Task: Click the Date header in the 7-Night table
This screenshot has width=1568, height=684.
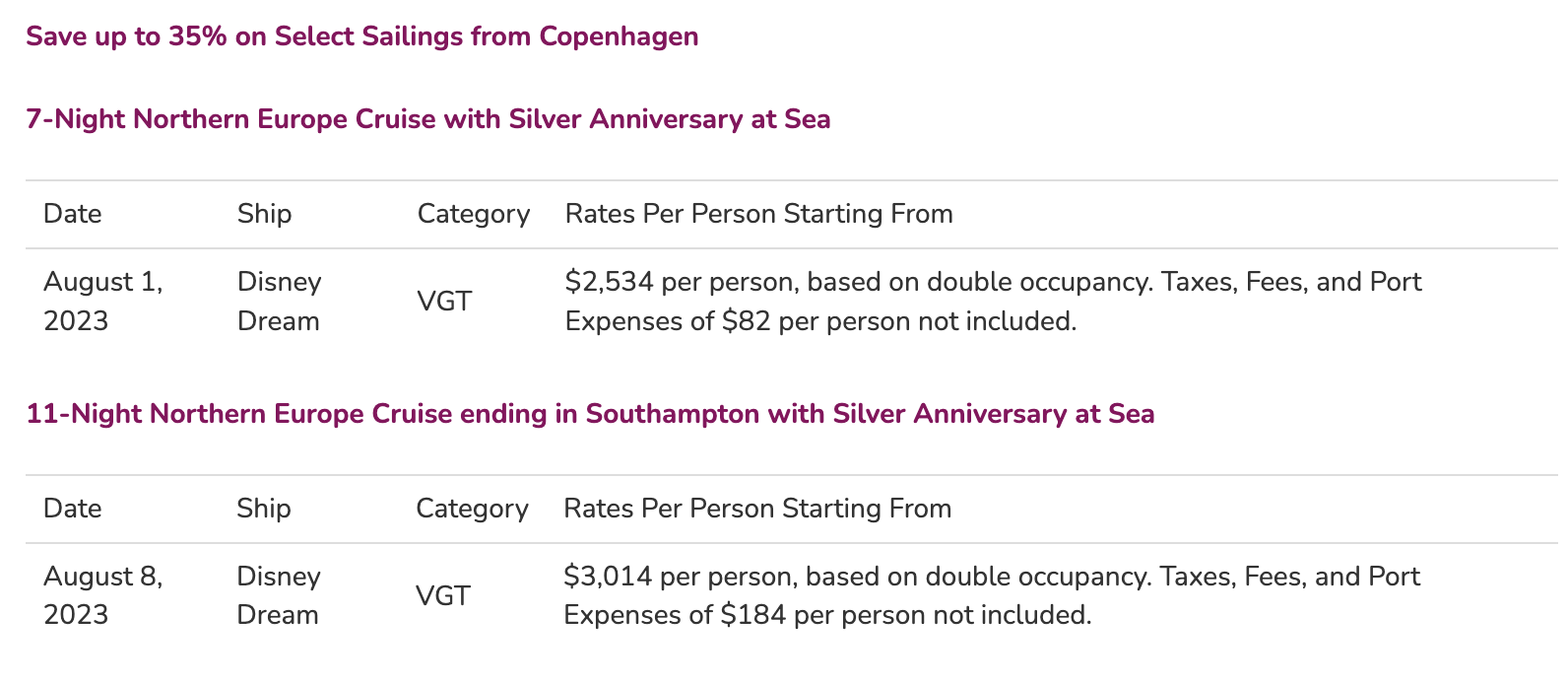Action: [x=73, y=214]
